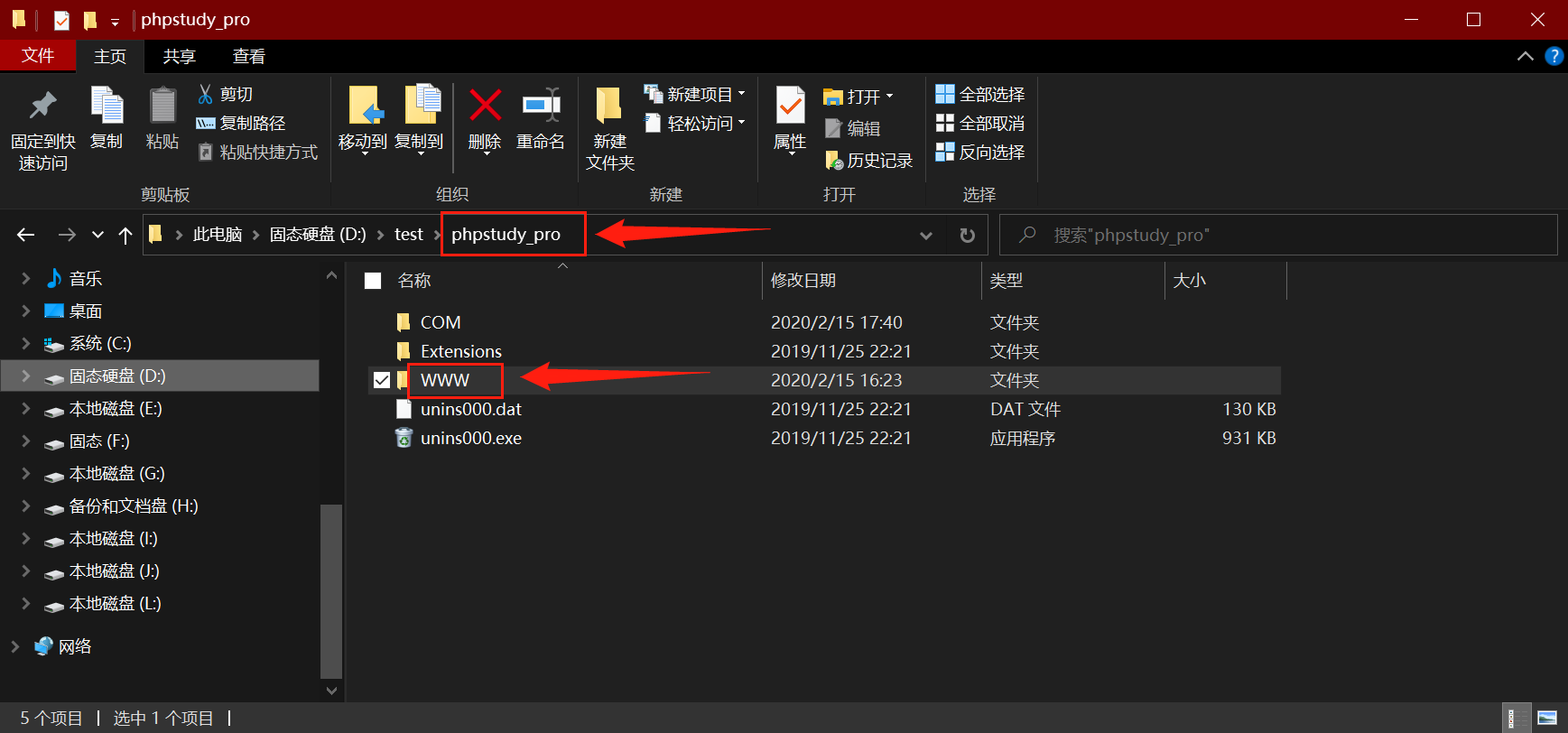Open the Easy access (轻松访问) menu
Image resolution: width=1568 pixels, height=733 pixels.
[x=694, y=123]
